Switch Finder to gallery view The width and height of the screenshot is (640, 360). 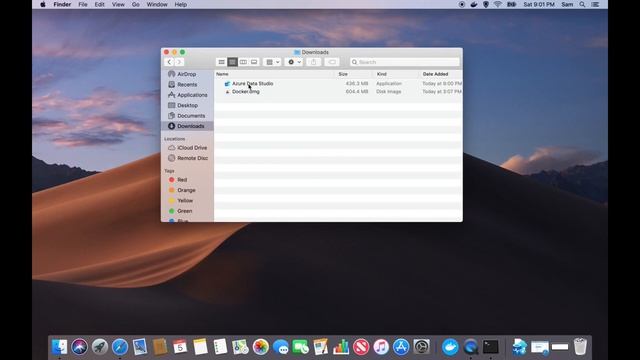[x=254, y=62]
